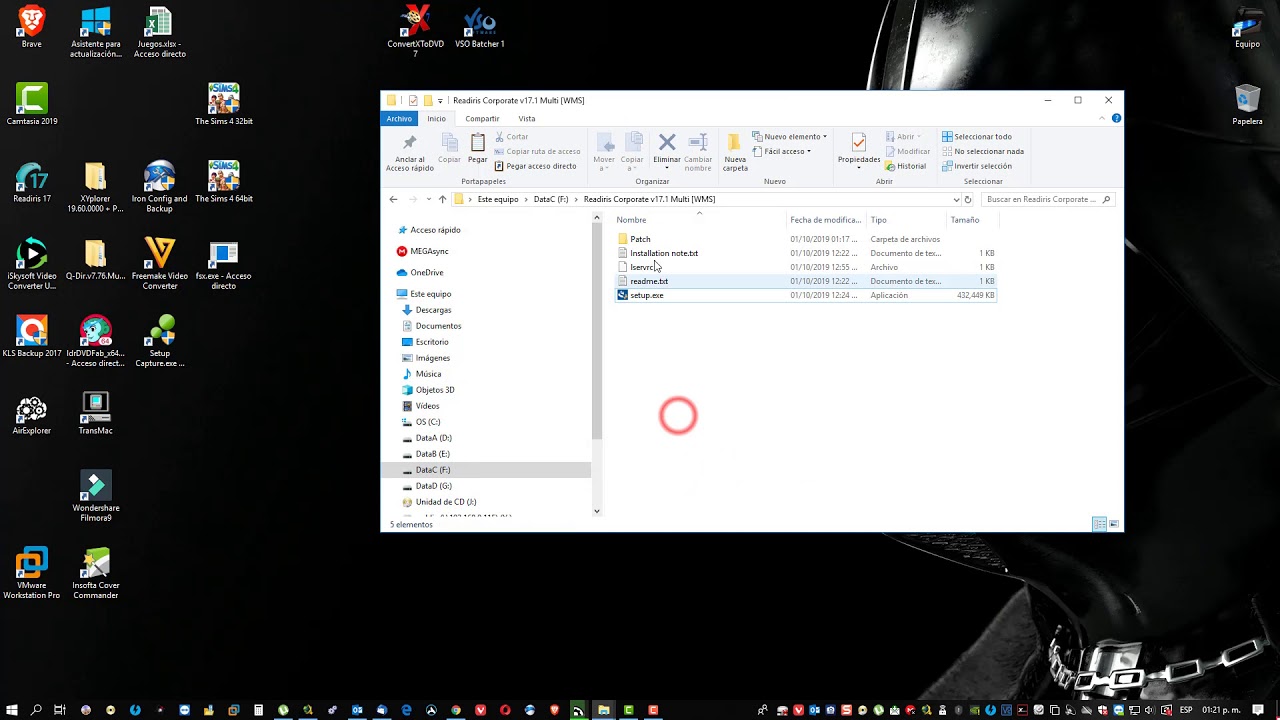The image size is (1280, 720).
Task: Open OneDrive in navigation pane
Action: coord(426,272)
